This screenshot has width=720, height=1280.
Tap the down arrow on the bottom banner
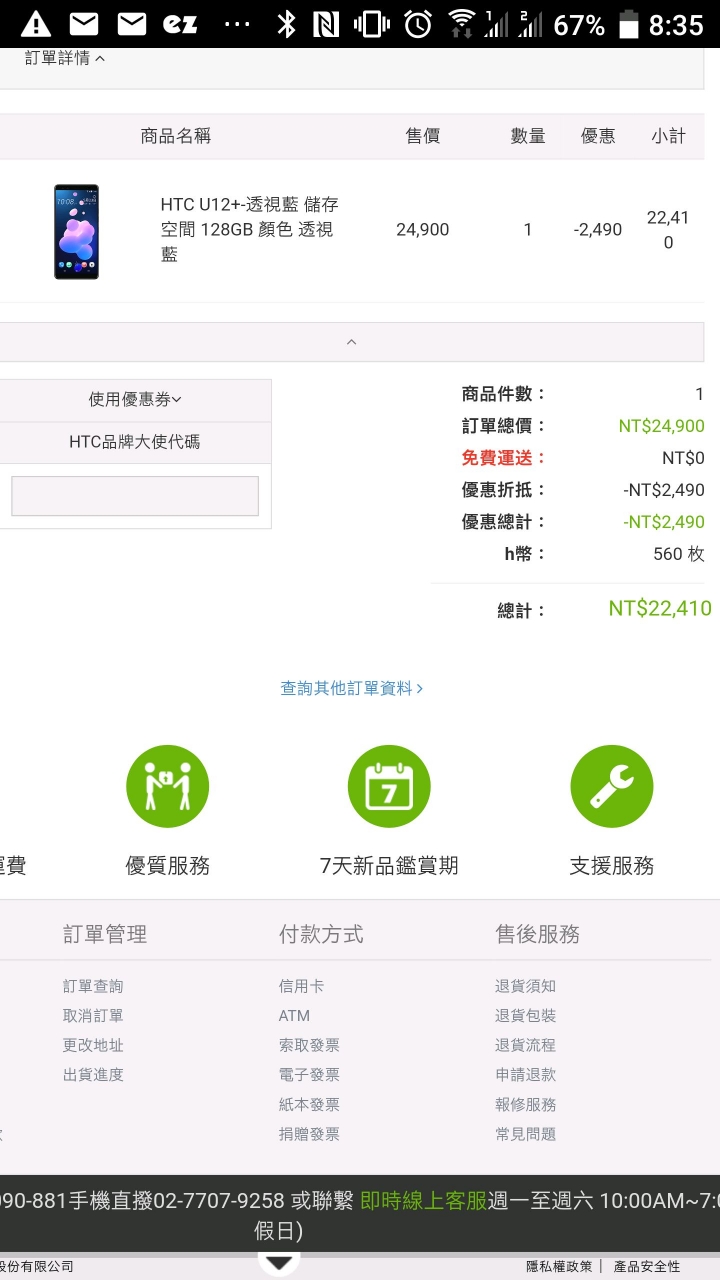click(x=279, y=1263)
